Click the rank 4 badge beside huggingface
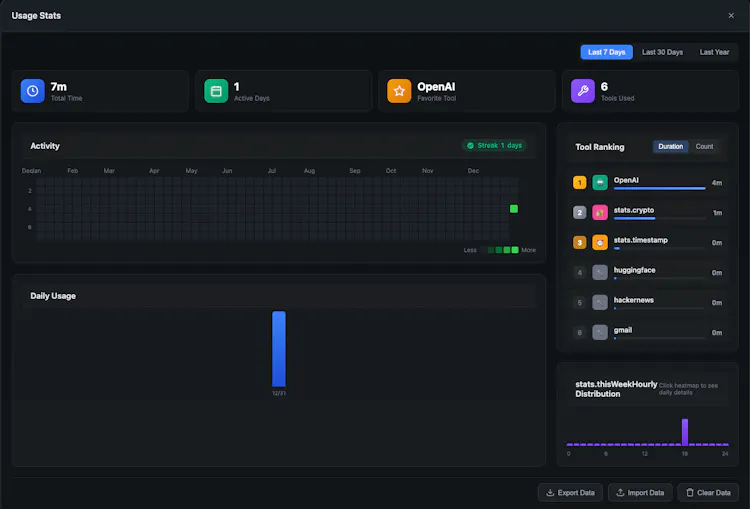Image resolution: width=750 pixels, height=509 pixels. [579, 273]
